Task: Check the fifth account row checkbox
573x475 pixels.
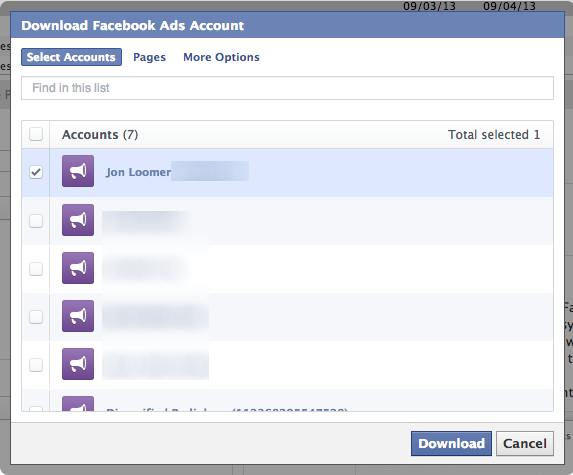Action: click(36, 365)
